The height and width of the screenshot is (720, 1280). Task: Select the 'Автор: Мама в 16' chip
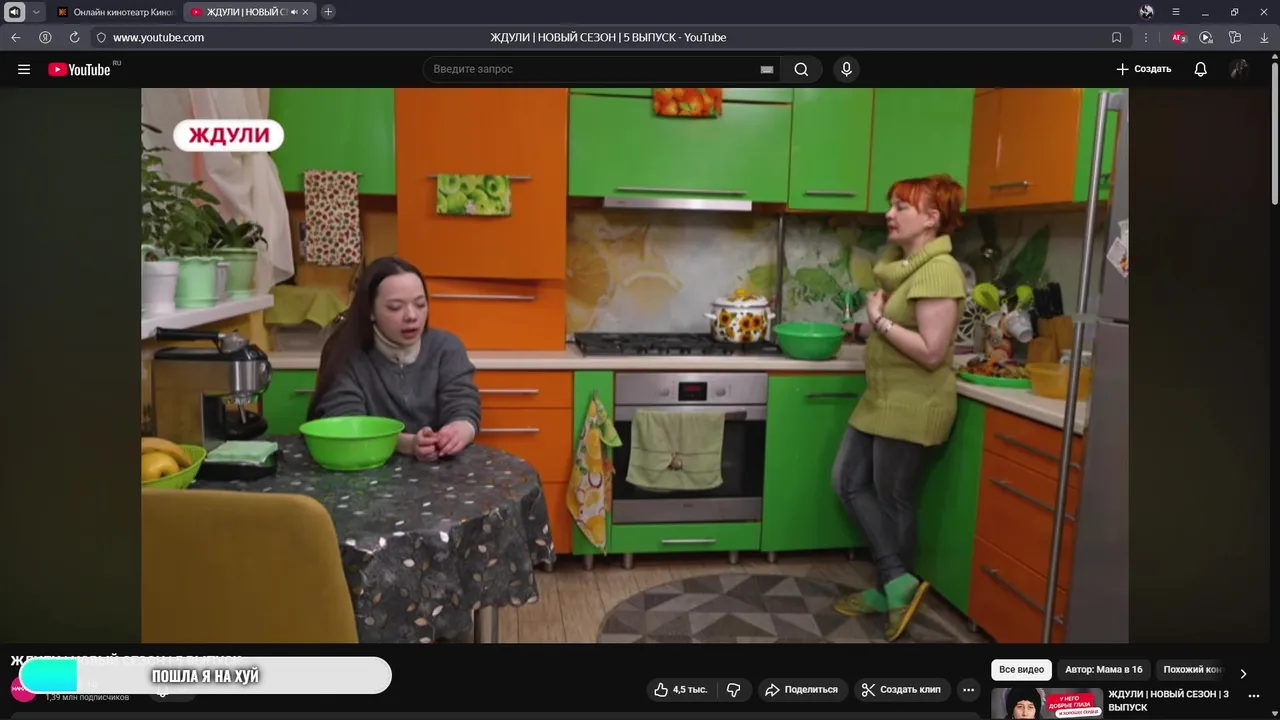[1103, 670]
